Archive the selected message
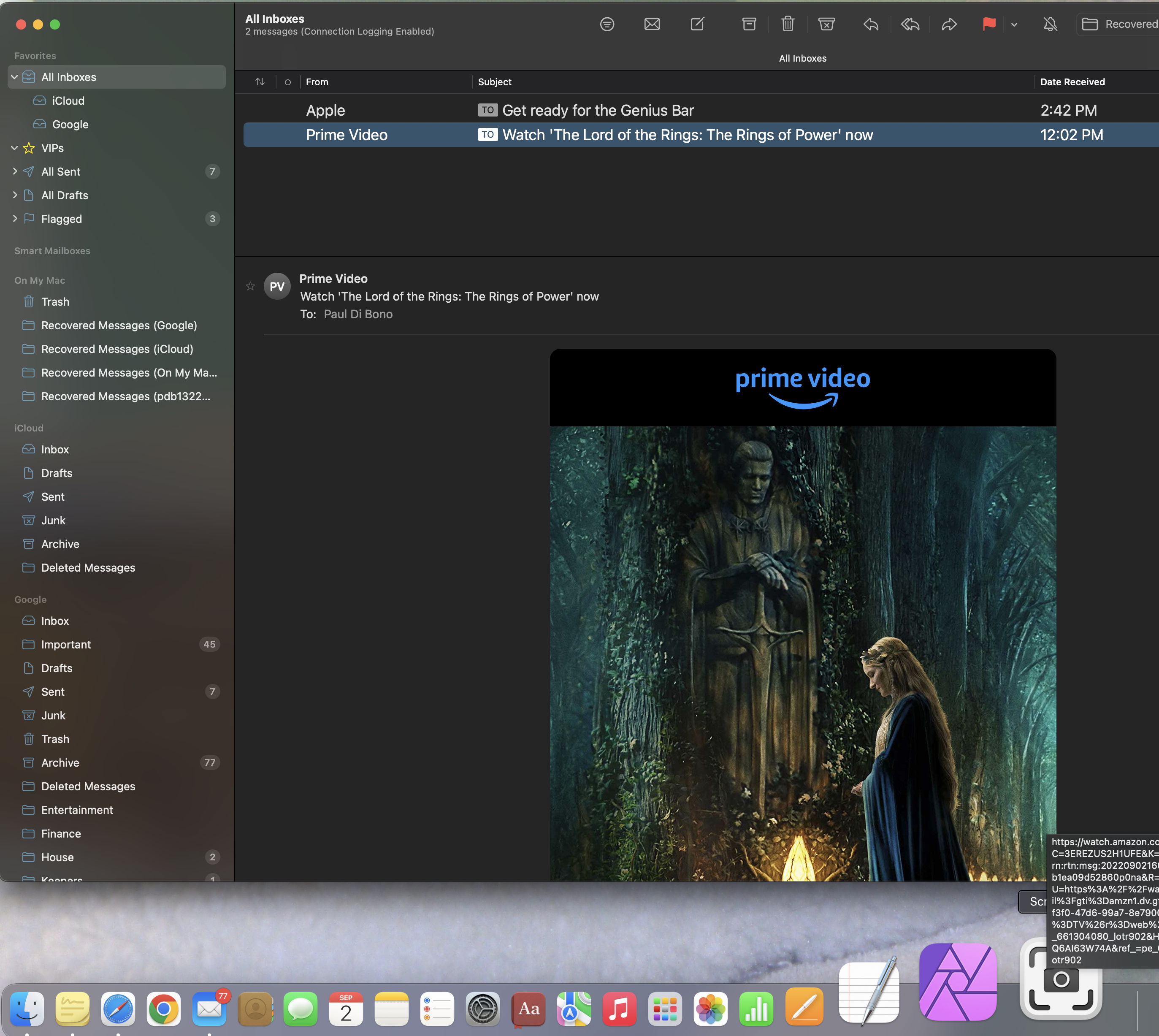 [x=749, y=24]
